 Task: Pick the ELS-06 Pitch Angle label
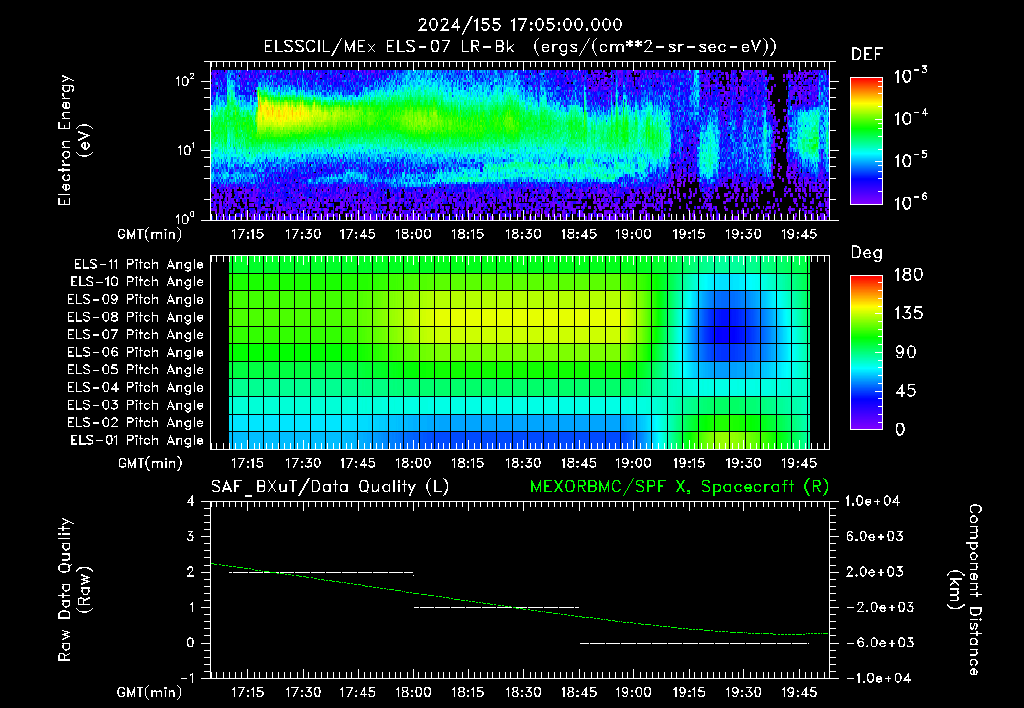click(x=136, y=352)
